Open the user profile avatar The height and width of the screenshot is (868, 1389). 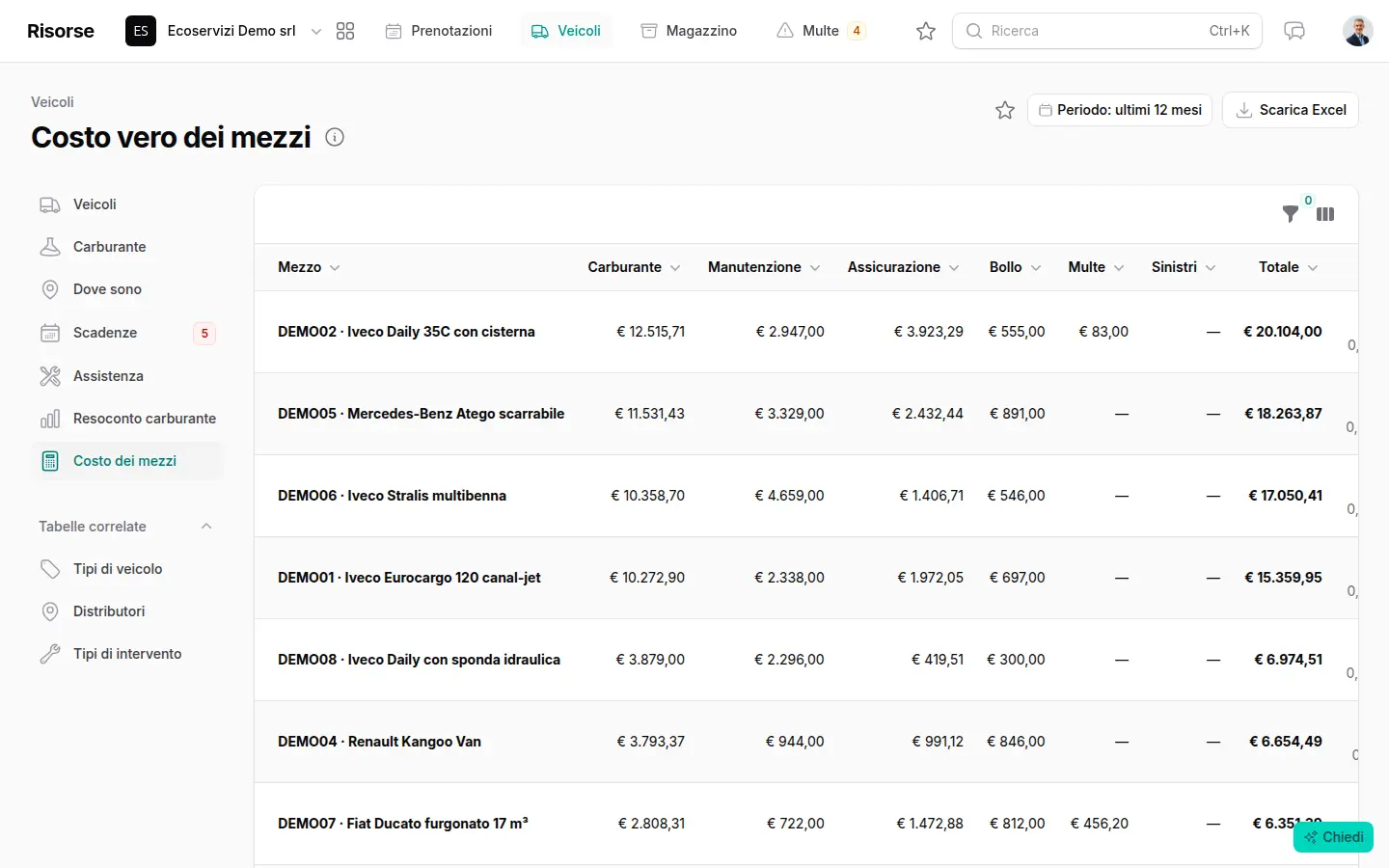1358,31
